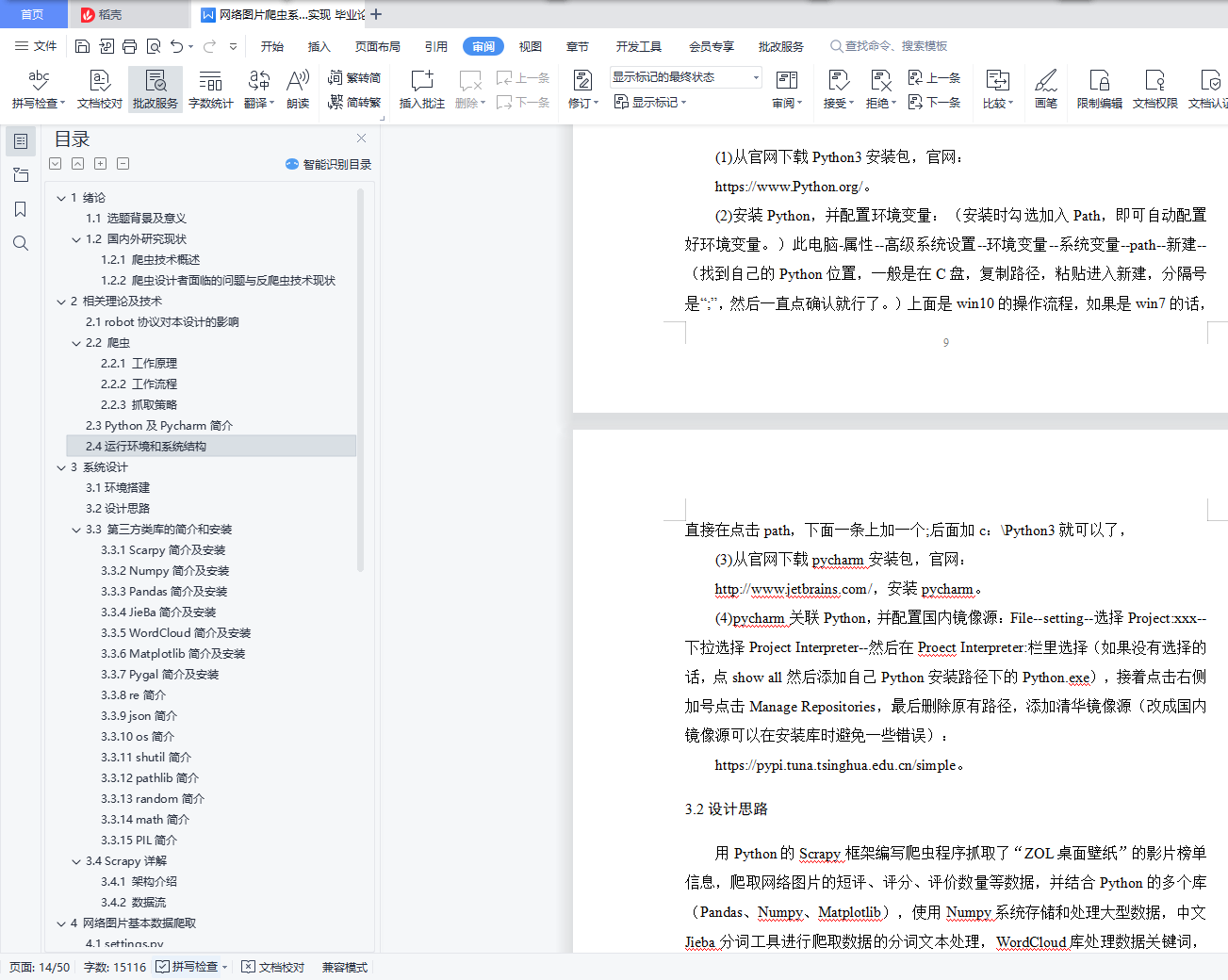1228x980 pixels.
Task: Collapse the 3.3 第三方类库的简介和安装 node
Action: tap(76, 530)
